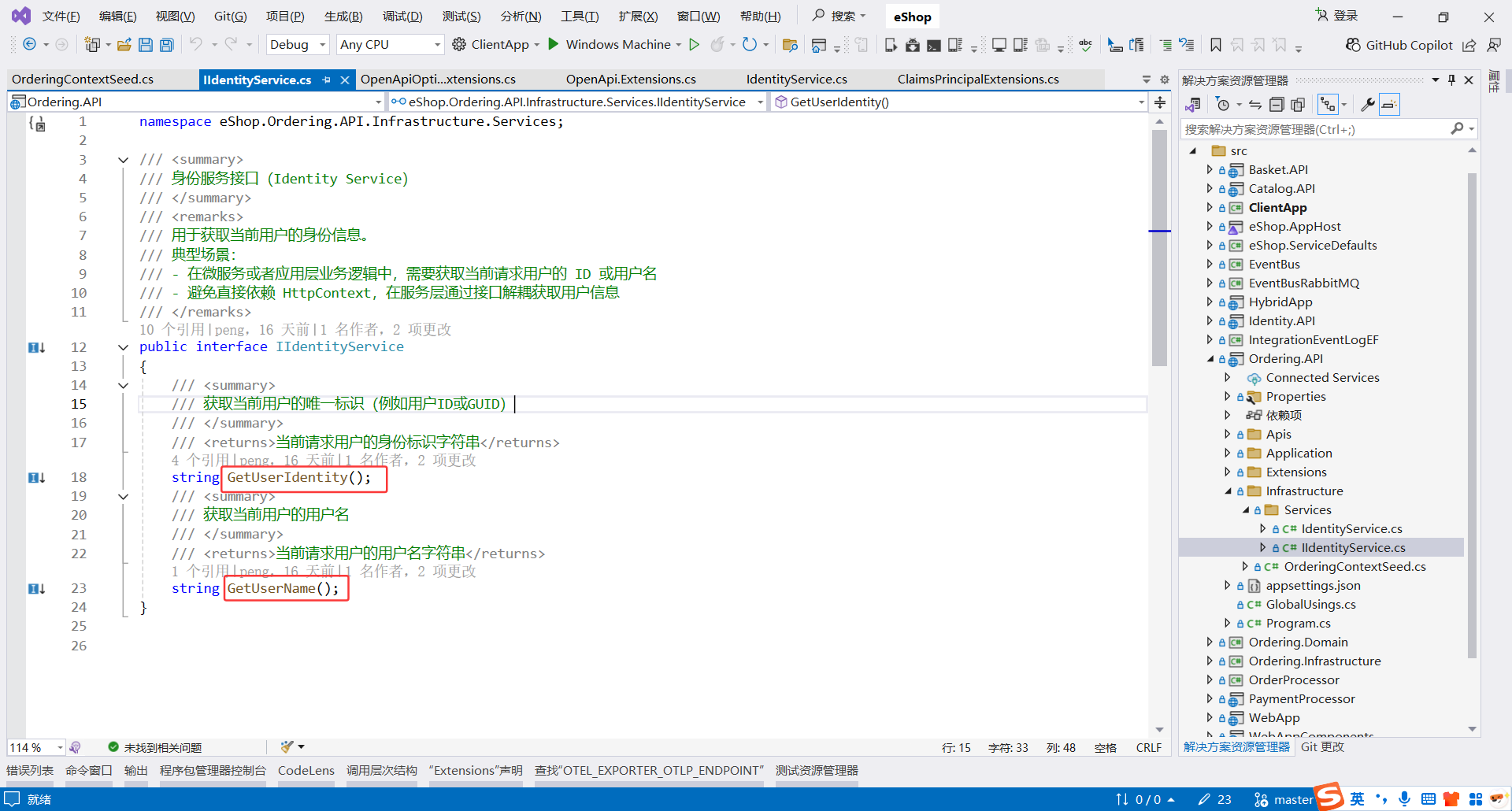Click the Login (登录) button
This screenshot has width=1512, height=811.
coord(1336,16)
